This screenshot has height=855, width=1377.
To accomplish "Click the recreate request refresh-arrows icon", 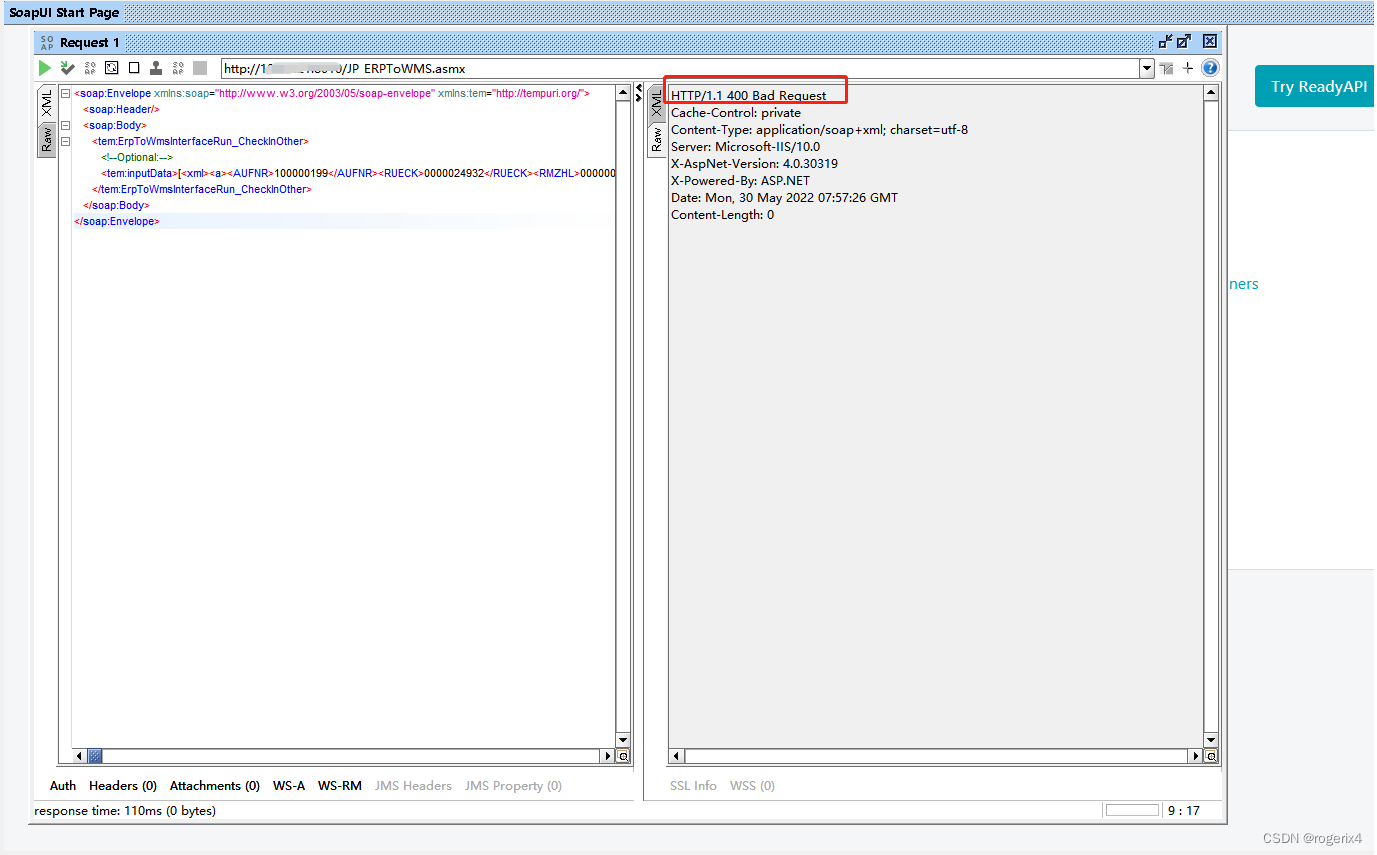I will 112,68.
